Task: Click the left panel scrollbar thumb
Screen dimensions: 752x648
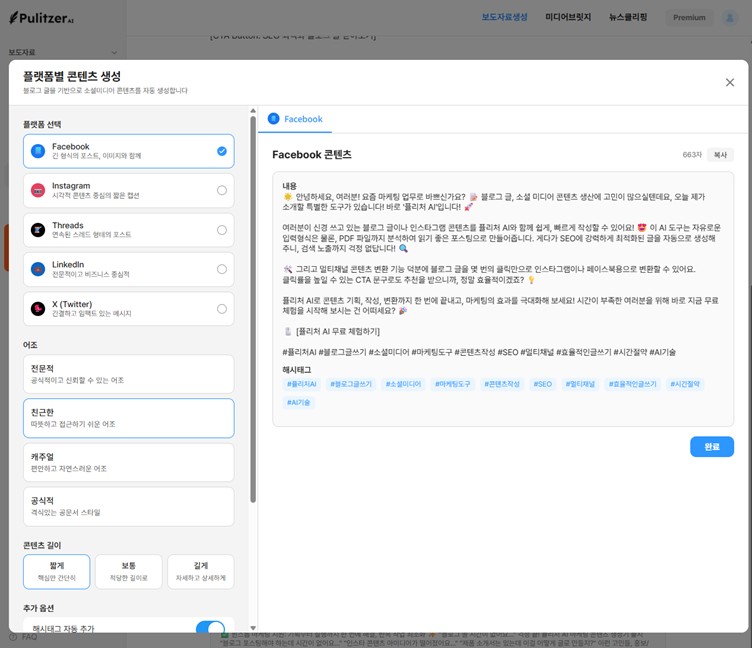Action: (253, 309)
